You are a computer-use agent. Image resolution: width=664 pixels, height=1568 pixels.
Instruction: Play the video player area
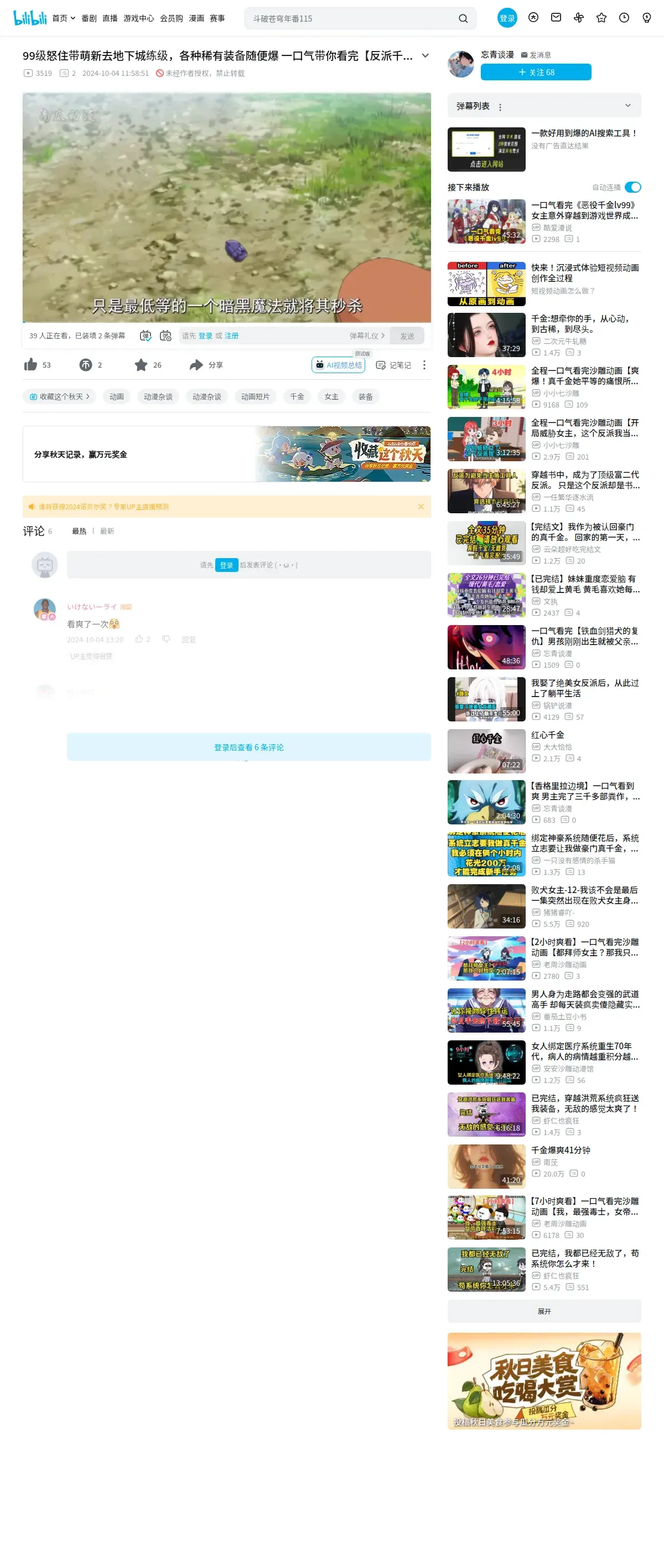227,207
